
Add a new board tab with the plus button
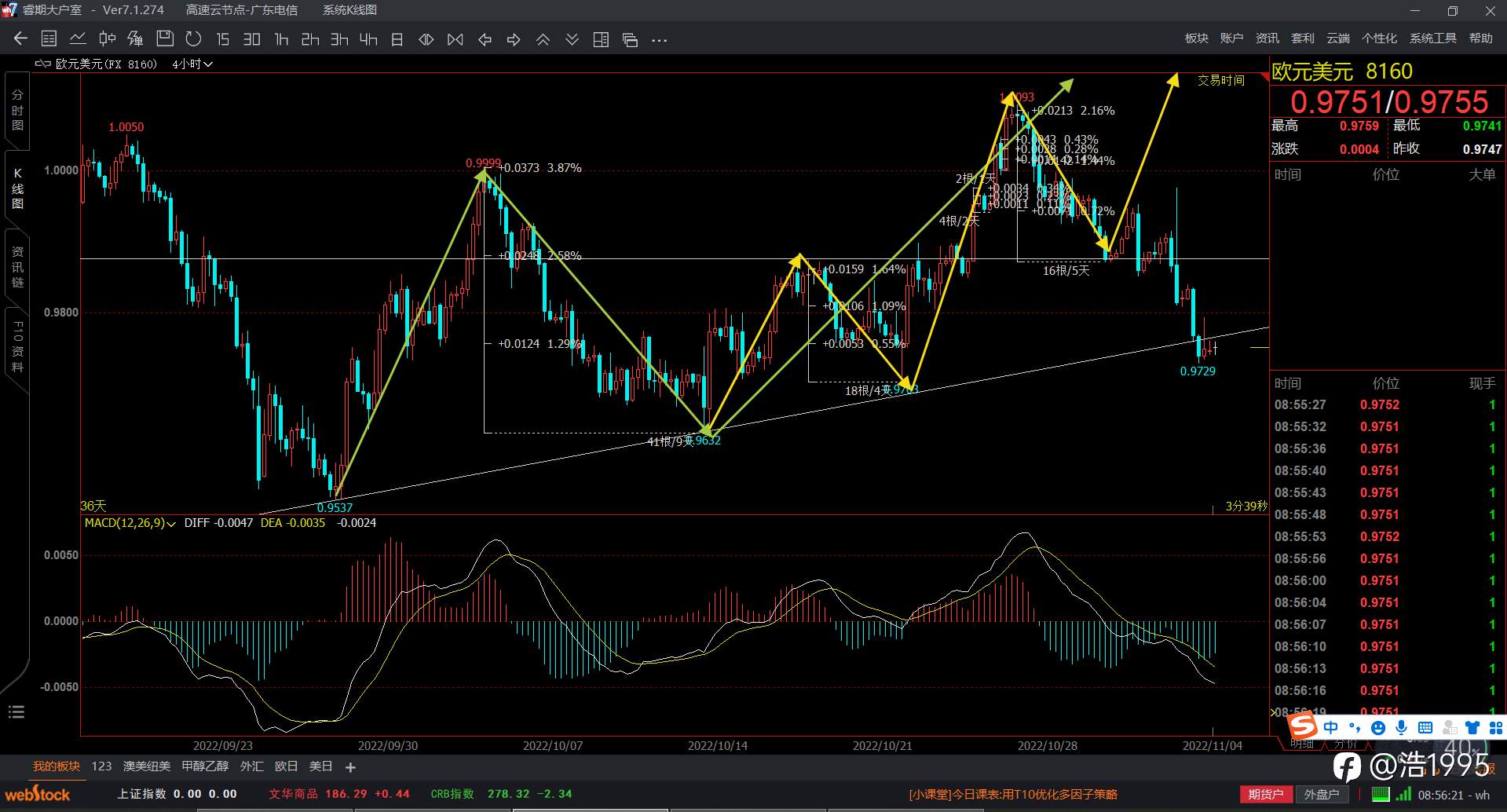tap(350, 767)
